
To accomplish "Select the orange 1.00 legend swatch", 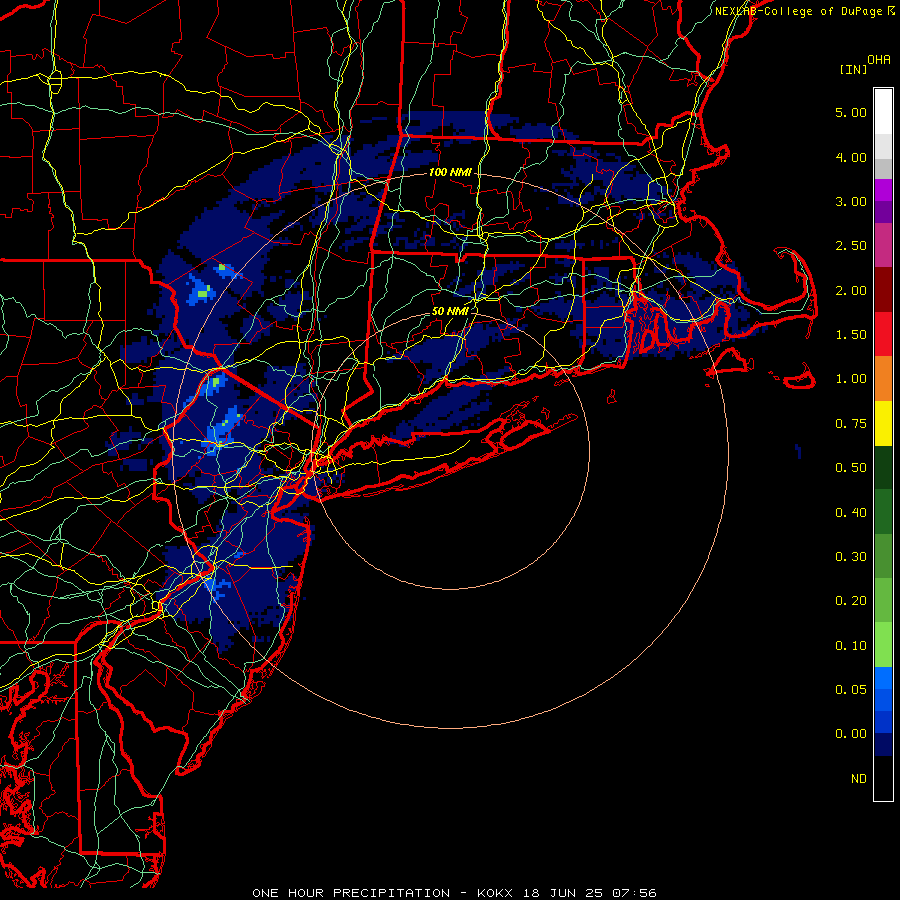I will pyautogui.click(x=883, y=378).
